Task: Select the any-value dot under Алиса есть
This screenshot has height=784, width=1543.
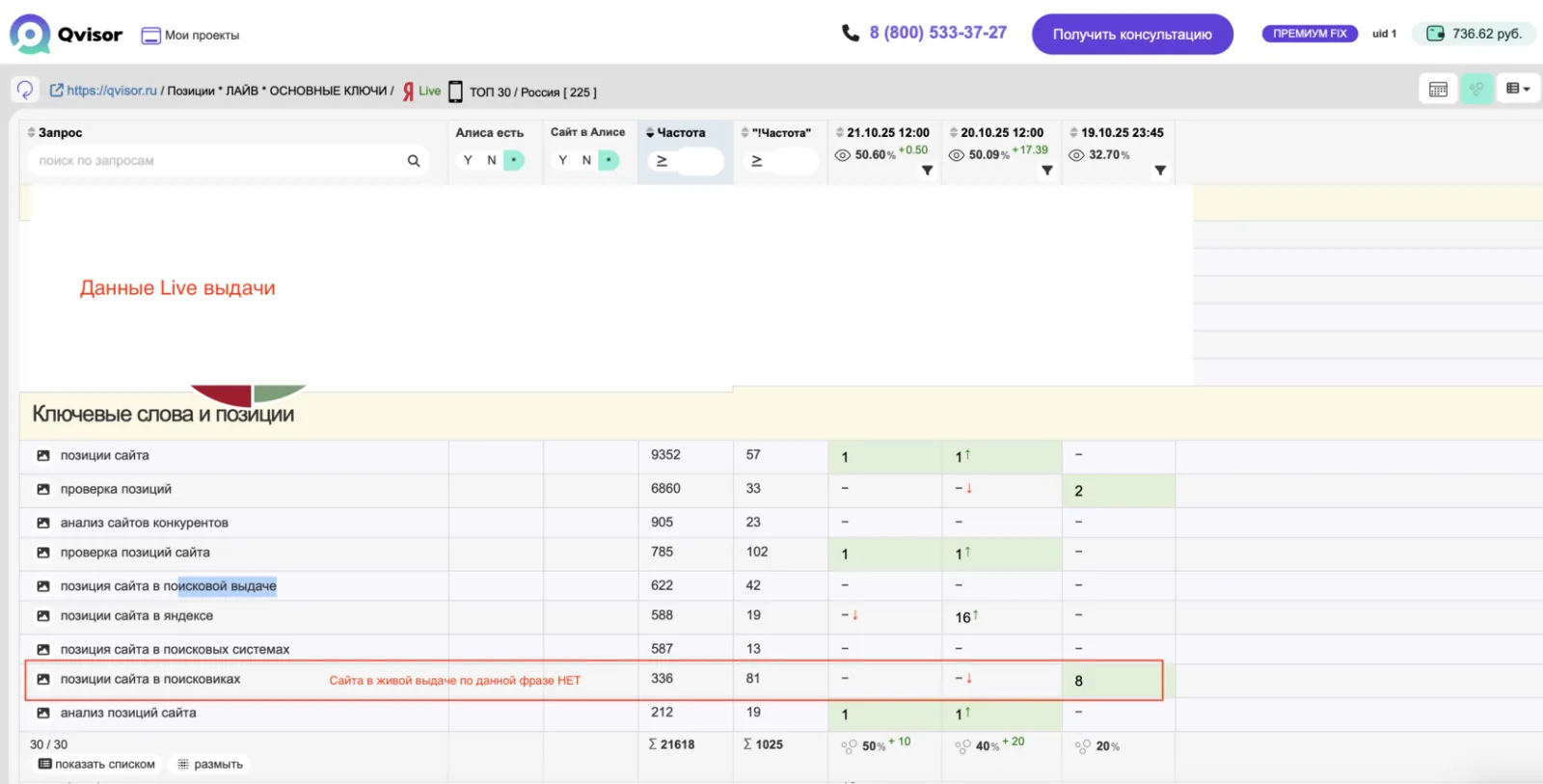Action: [514, 160]
